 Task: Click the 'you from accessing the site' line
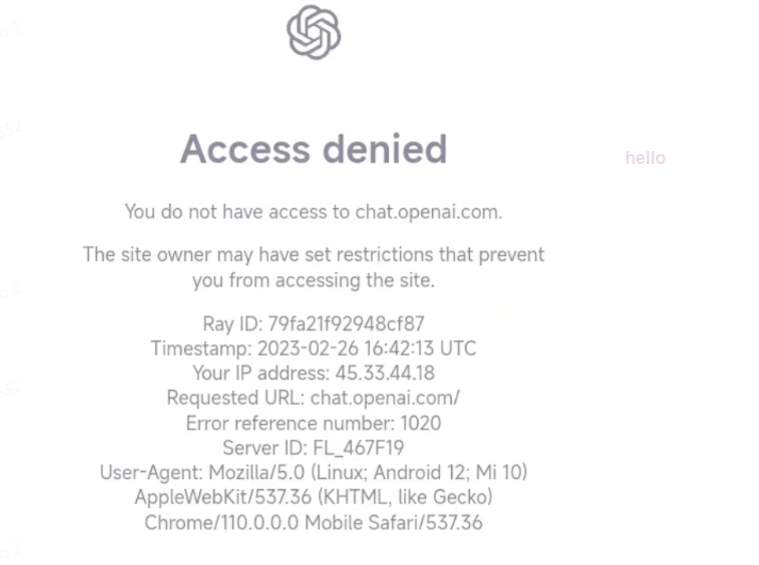[313, 280]
